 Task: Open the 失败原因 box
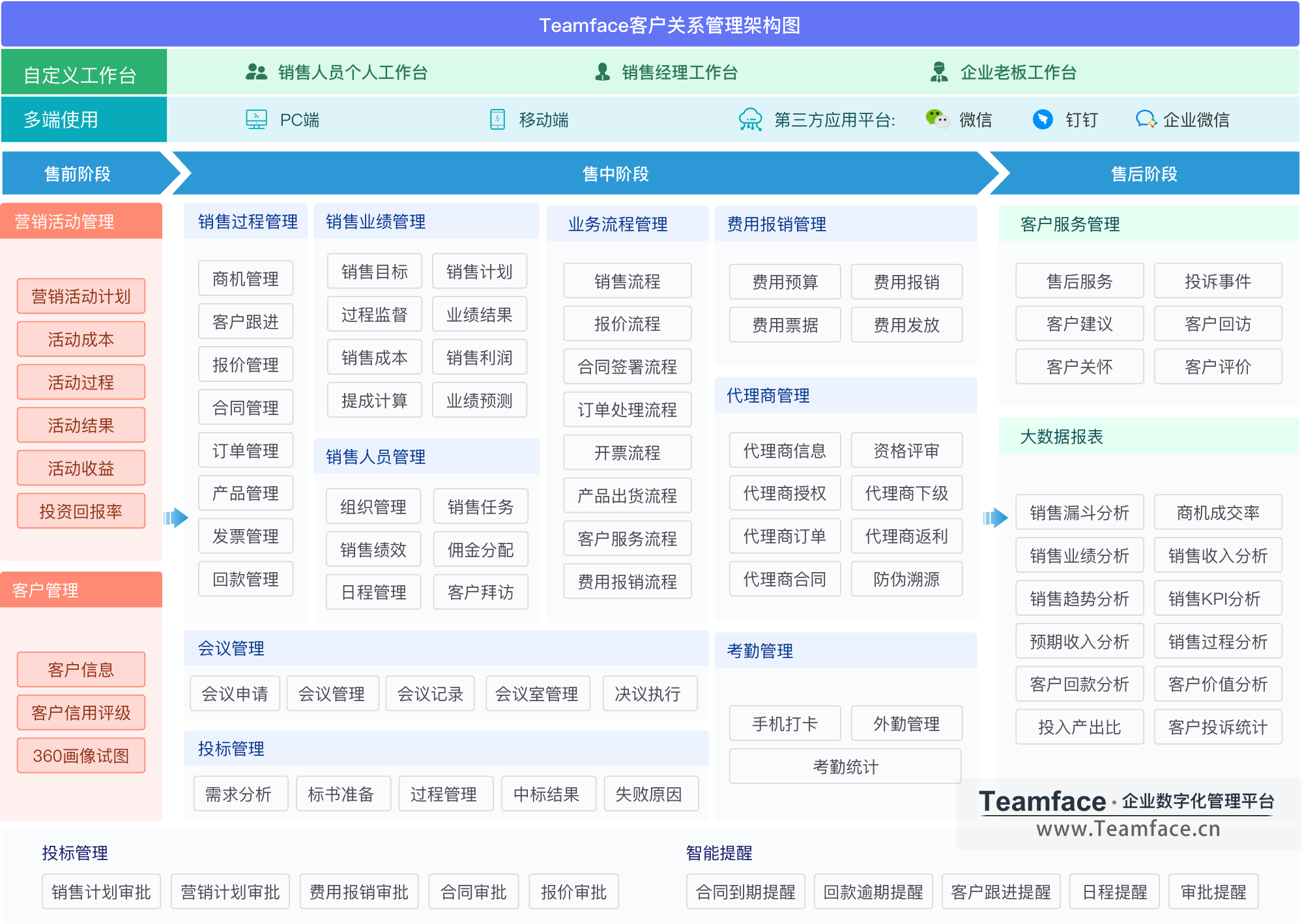tap(651, 794)
